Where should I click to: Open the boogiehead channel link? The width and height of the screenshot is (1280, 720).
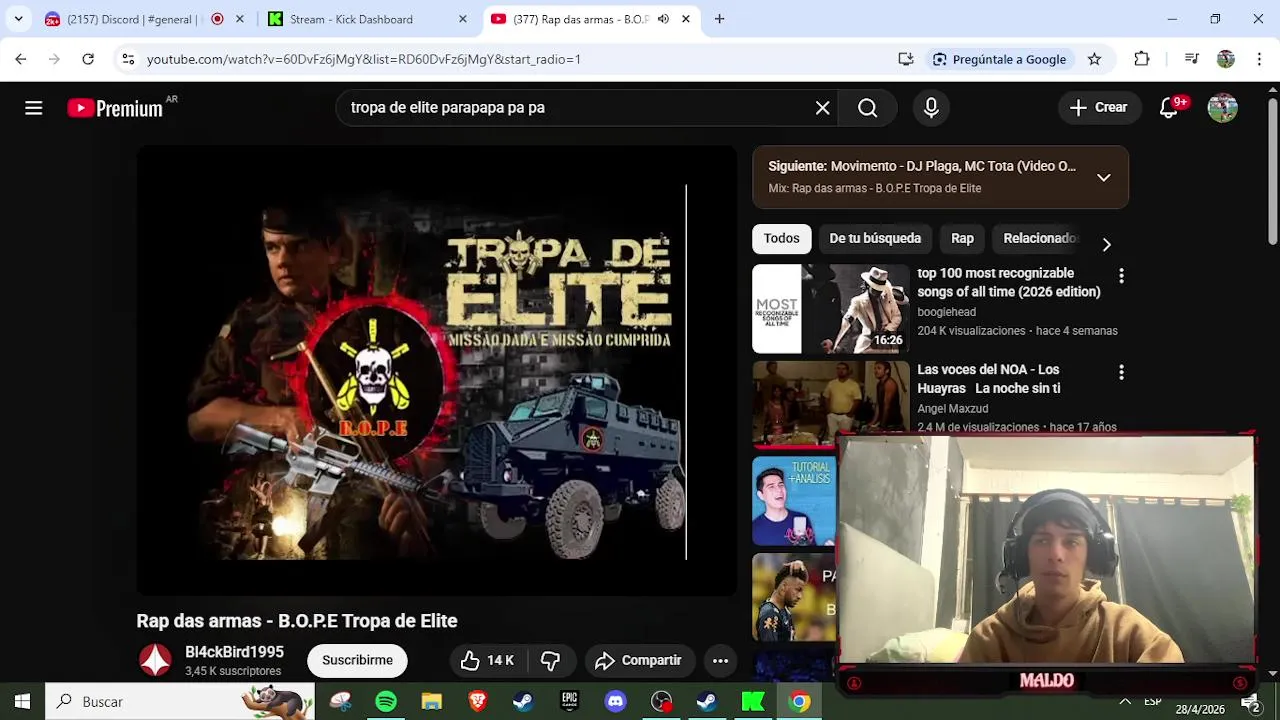946,312
